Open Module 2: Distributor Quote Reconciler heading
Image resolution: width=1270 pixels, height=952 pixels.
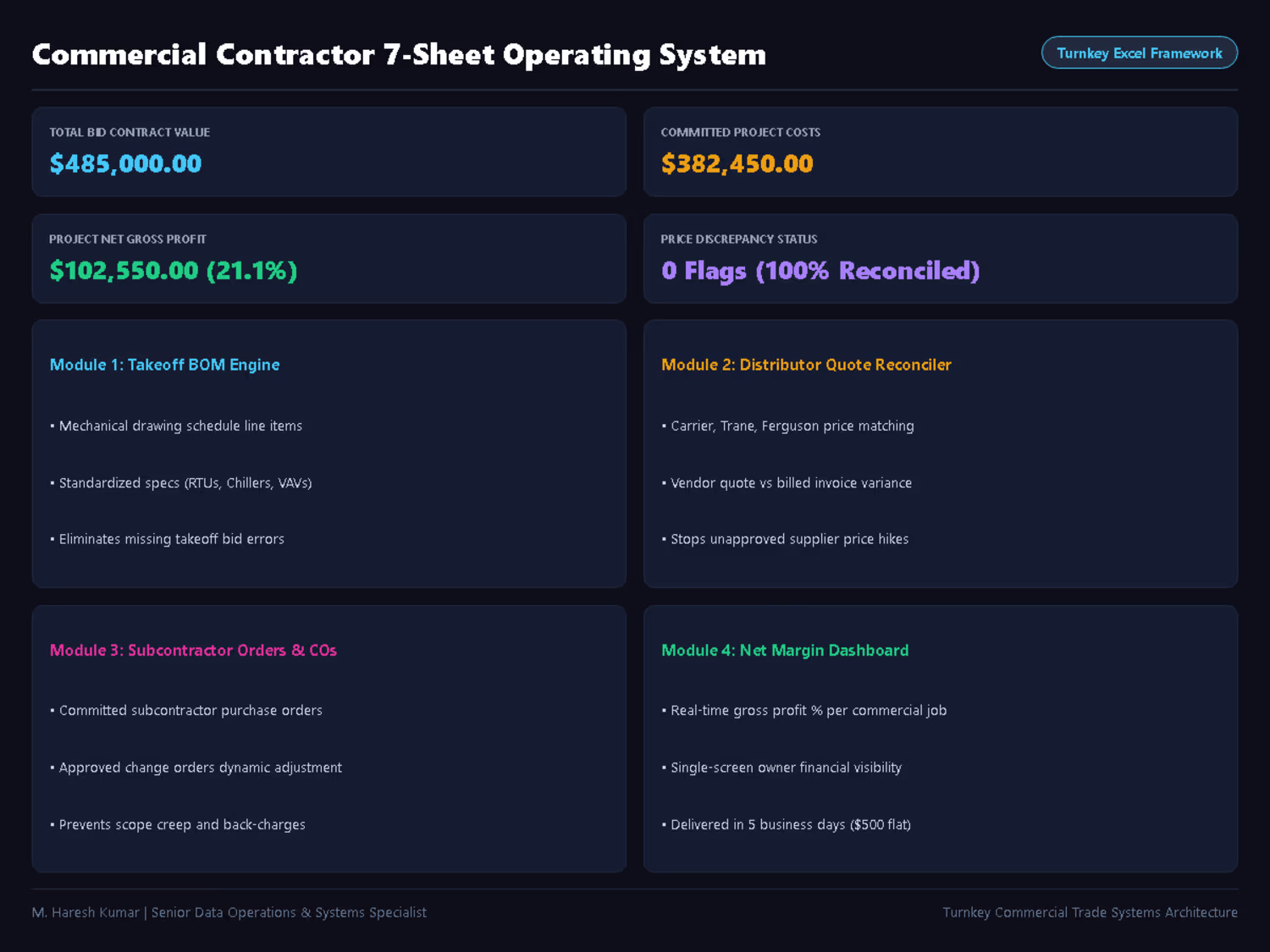click(x=806, y=365)
